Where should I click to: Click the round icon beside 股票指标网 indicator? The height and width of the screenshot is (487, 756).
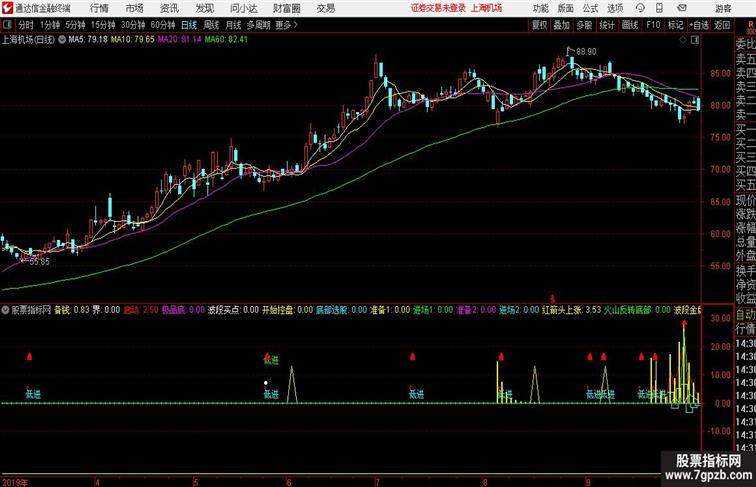(x=5, y=310)
